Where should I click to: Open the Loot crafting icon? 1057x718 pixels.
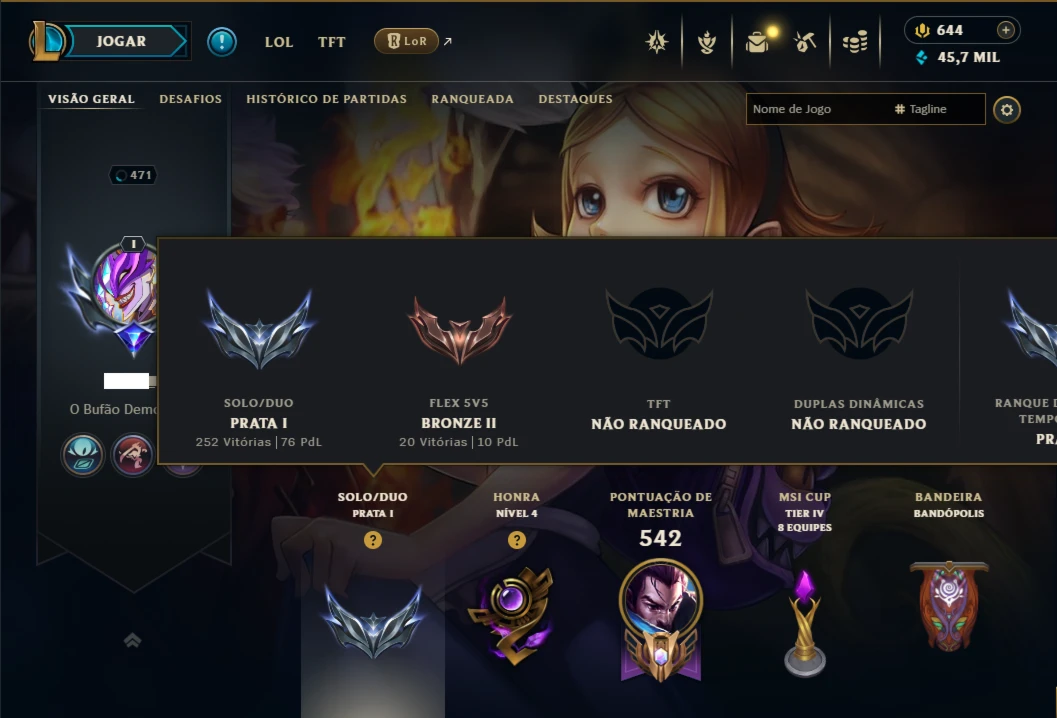805,42
